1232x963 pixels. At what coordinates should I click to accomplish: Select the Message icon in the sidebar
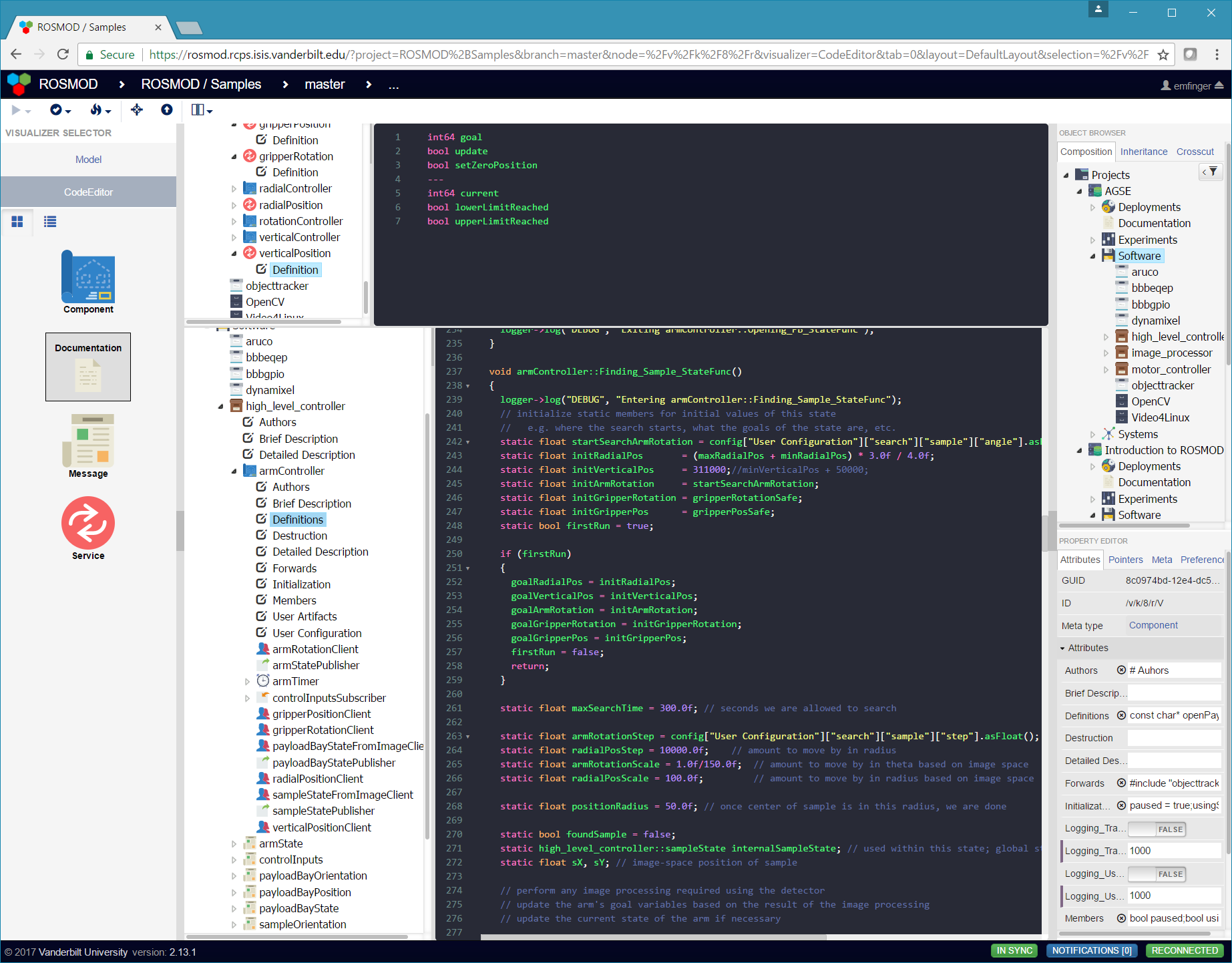87,442
